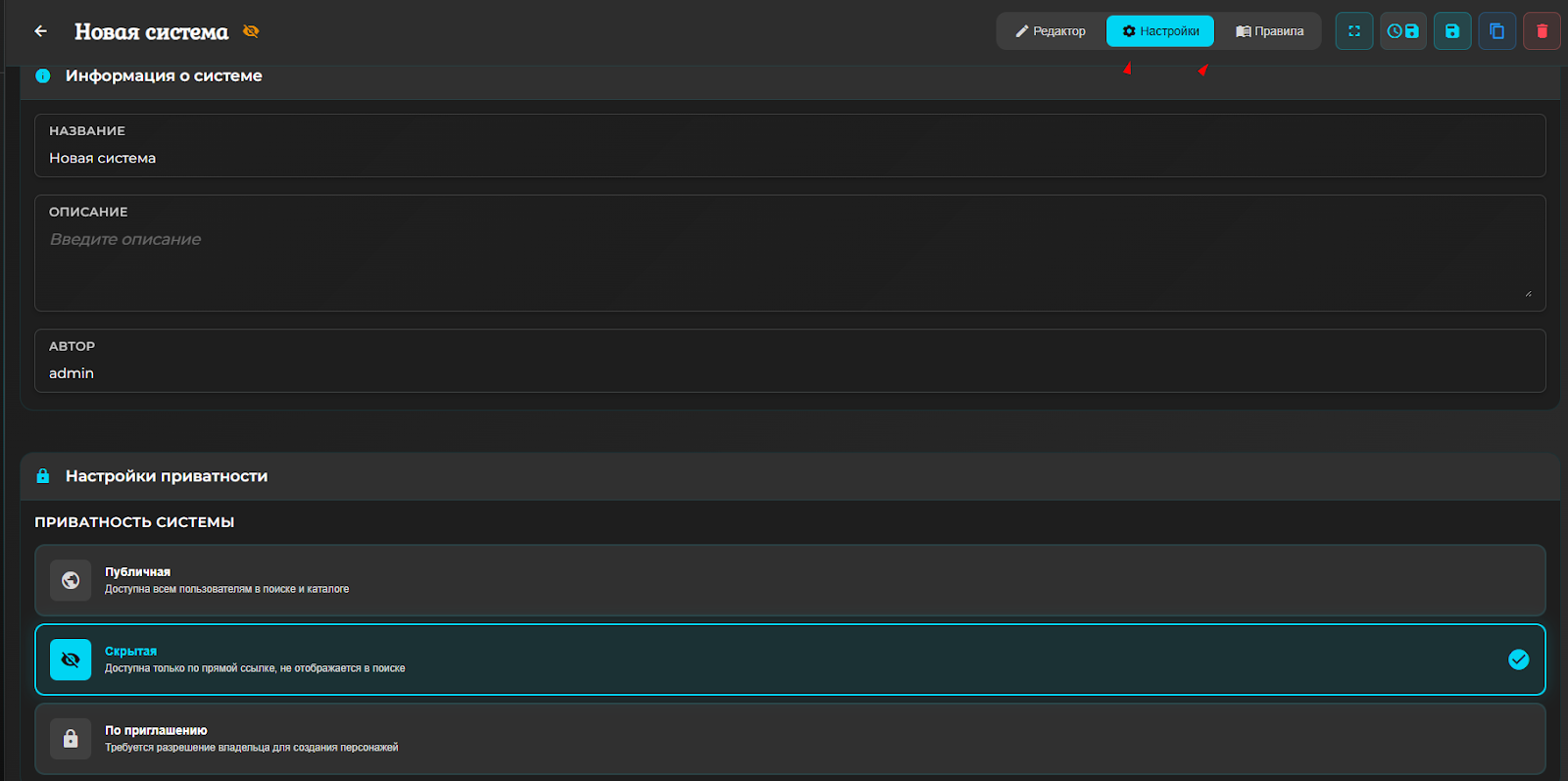
Task: Save the system with the disk icon
Action: [1451, 31]
